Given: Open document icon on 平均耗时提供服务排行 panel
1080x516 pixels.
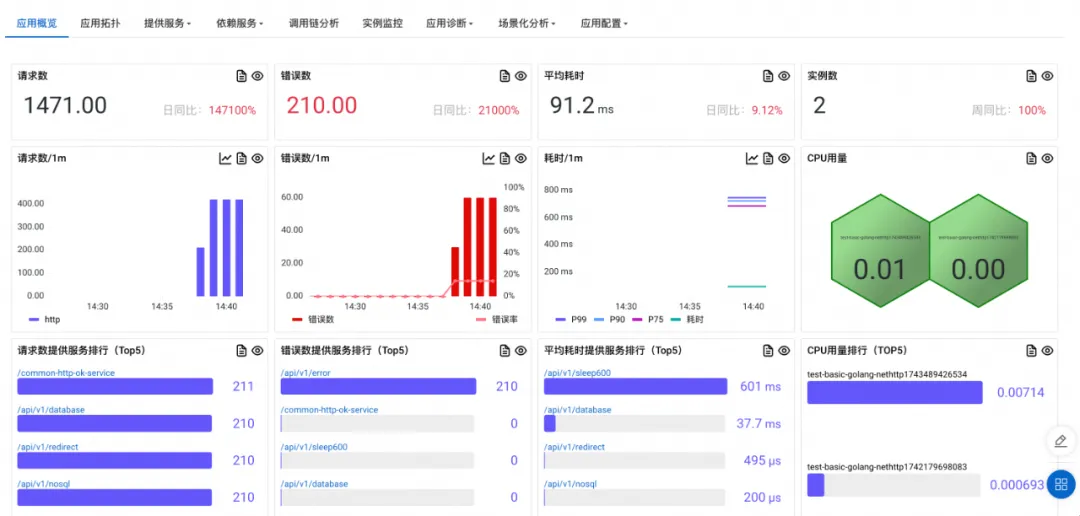Looking at the screenshot, I should (767, 351).
